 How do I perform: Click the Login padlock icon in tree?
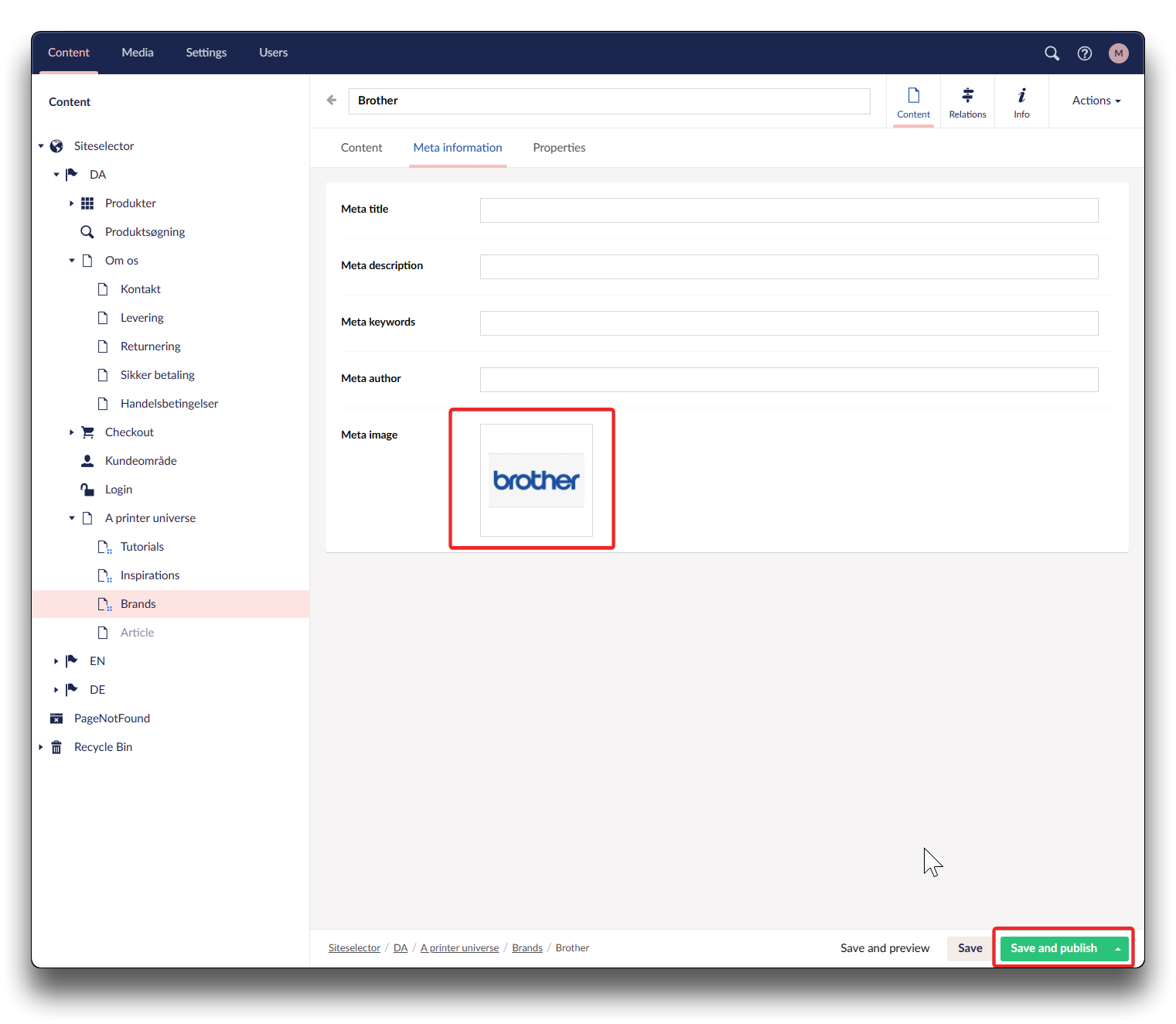[87, 490]
